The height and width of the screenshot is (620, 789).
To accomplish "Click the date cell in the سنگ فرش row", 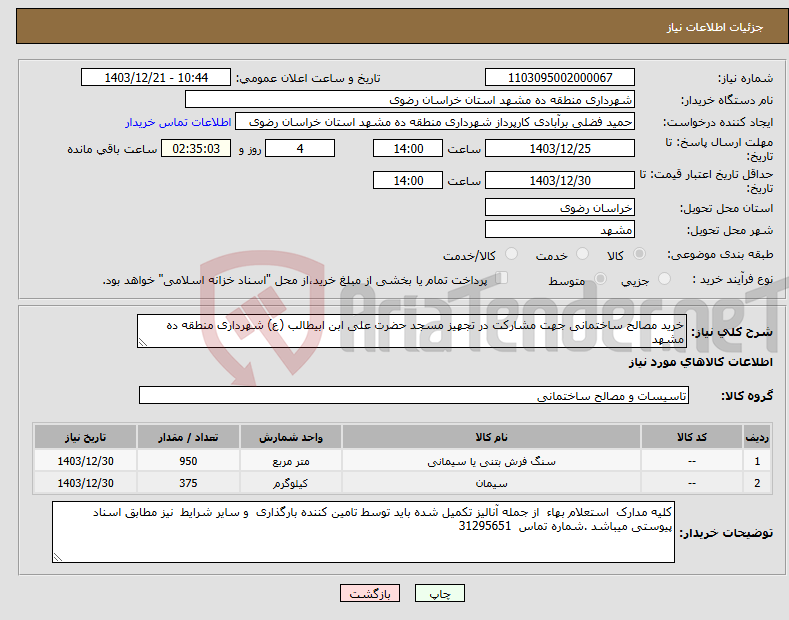I will (x=86, y=461).
